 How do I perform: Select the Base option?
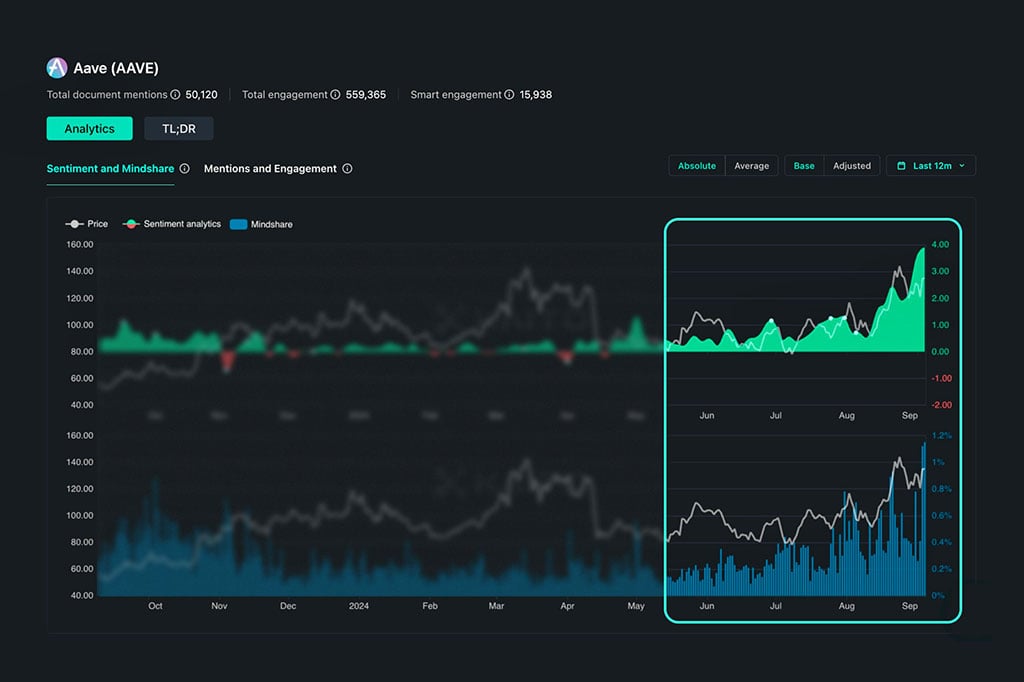[x=804, y=166]
